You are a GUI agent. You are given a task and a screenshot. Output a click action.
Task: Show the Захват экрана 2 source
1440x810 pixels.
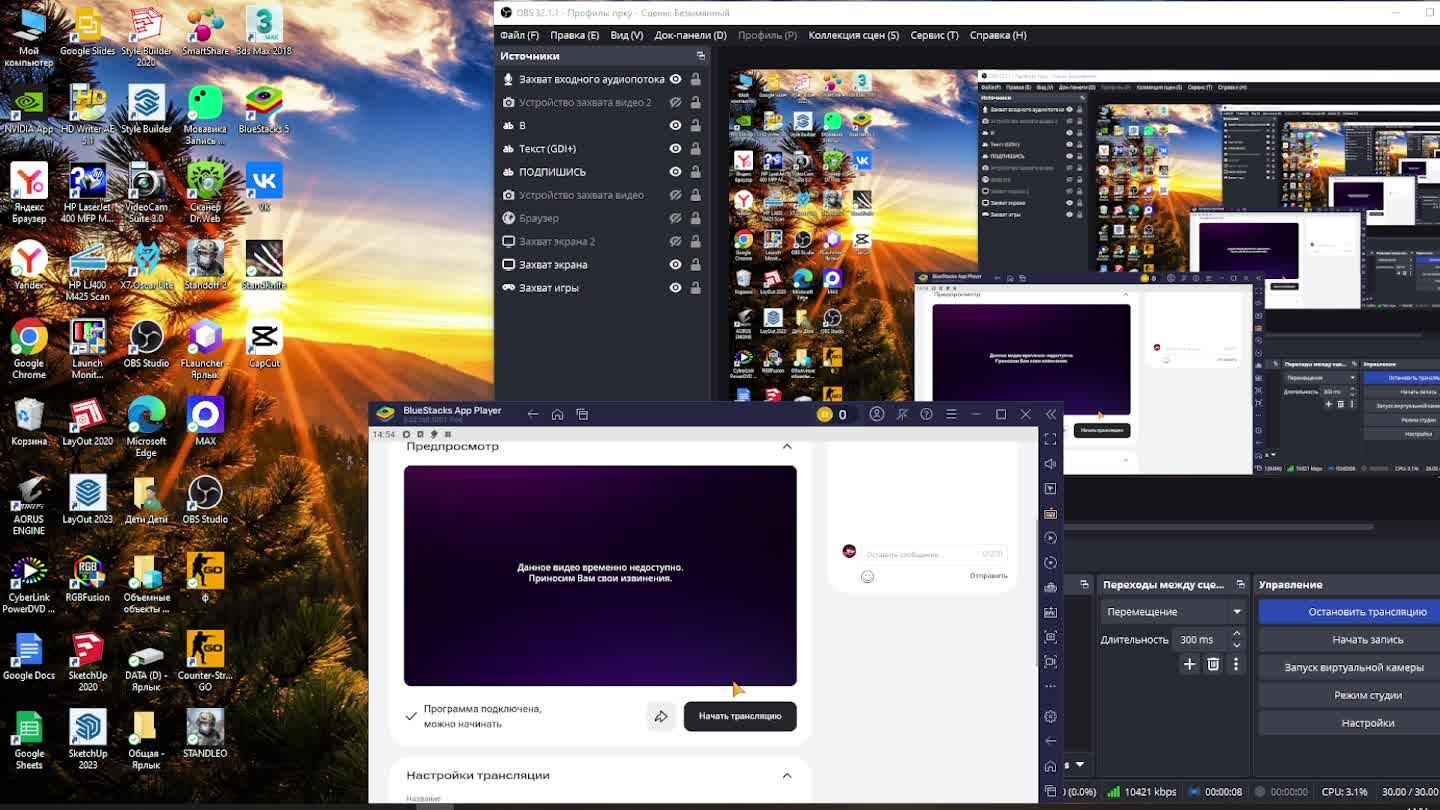675,241
